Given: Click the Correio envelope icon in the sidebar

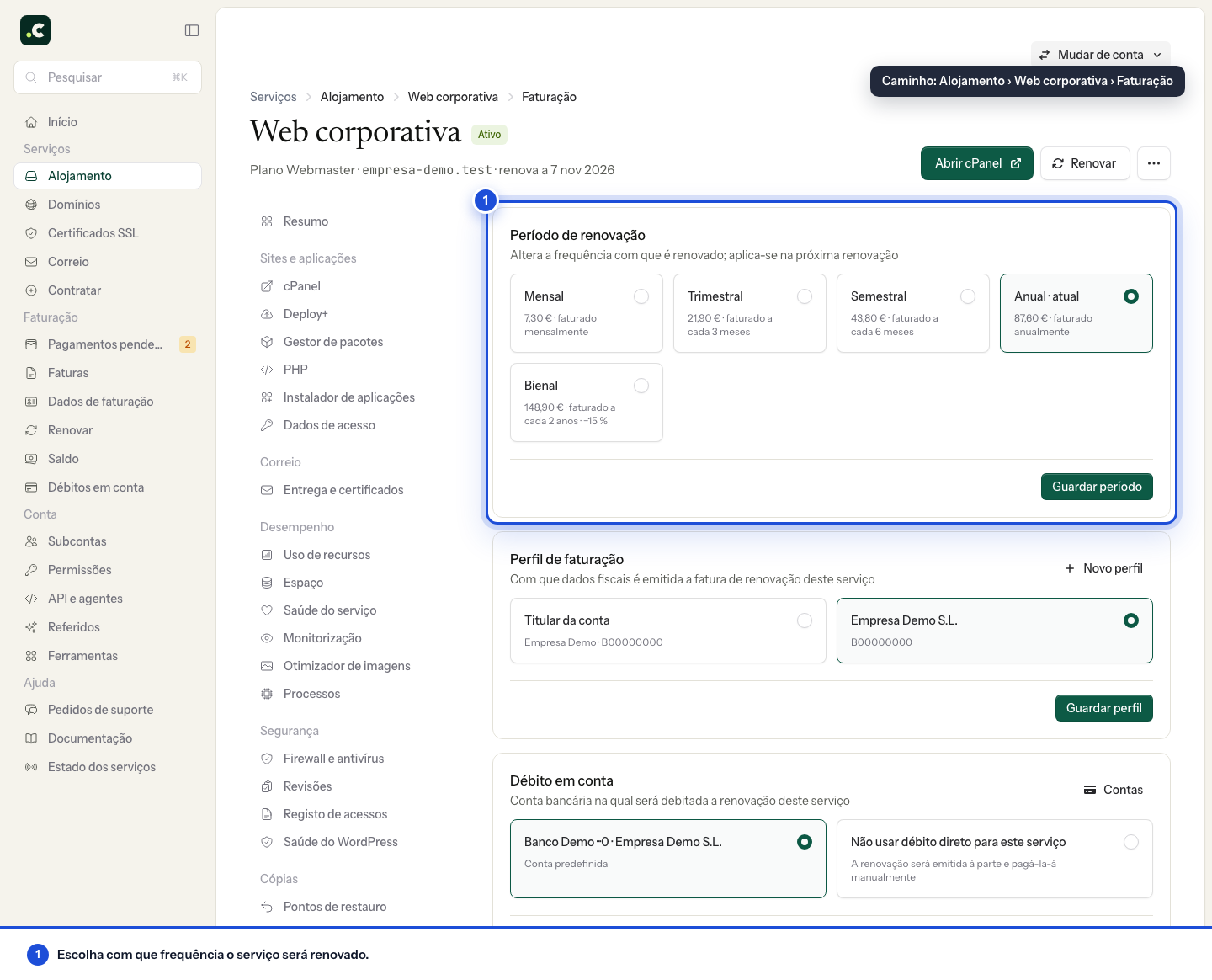Looking at the screenshot, I should pyautogui.click(x=31, y=262).
